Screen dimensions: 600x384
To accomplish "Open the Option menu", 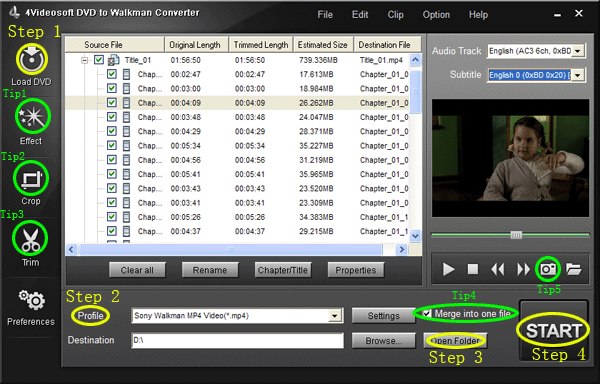I will coord(436,15).
